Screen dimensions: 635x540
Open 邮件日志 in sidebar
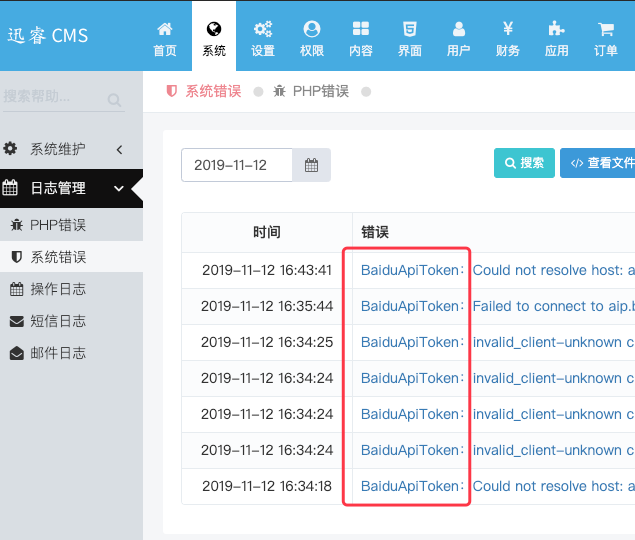tap(71, 353)
